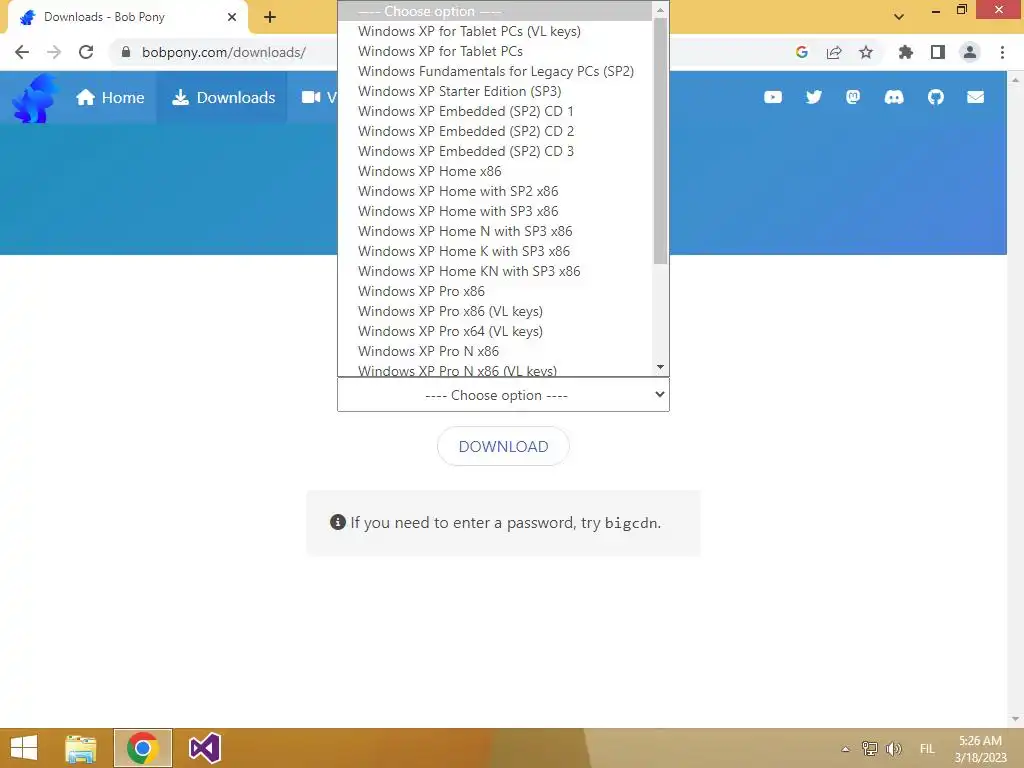1024x768 pixels.
Task: Choose Windows Fundamentals for Legacy PCs (SP2)
Action: click(495, 71)
